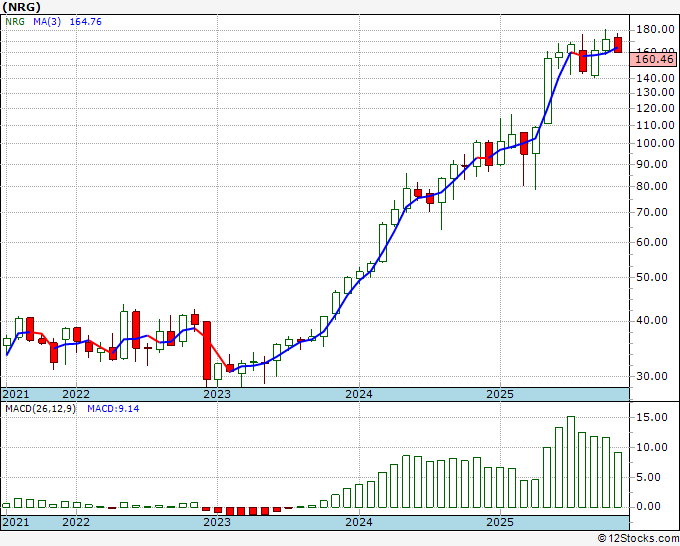Click 2024 on the price chart timeline
The height and width of the screenshot is (546, 680).
358,395
